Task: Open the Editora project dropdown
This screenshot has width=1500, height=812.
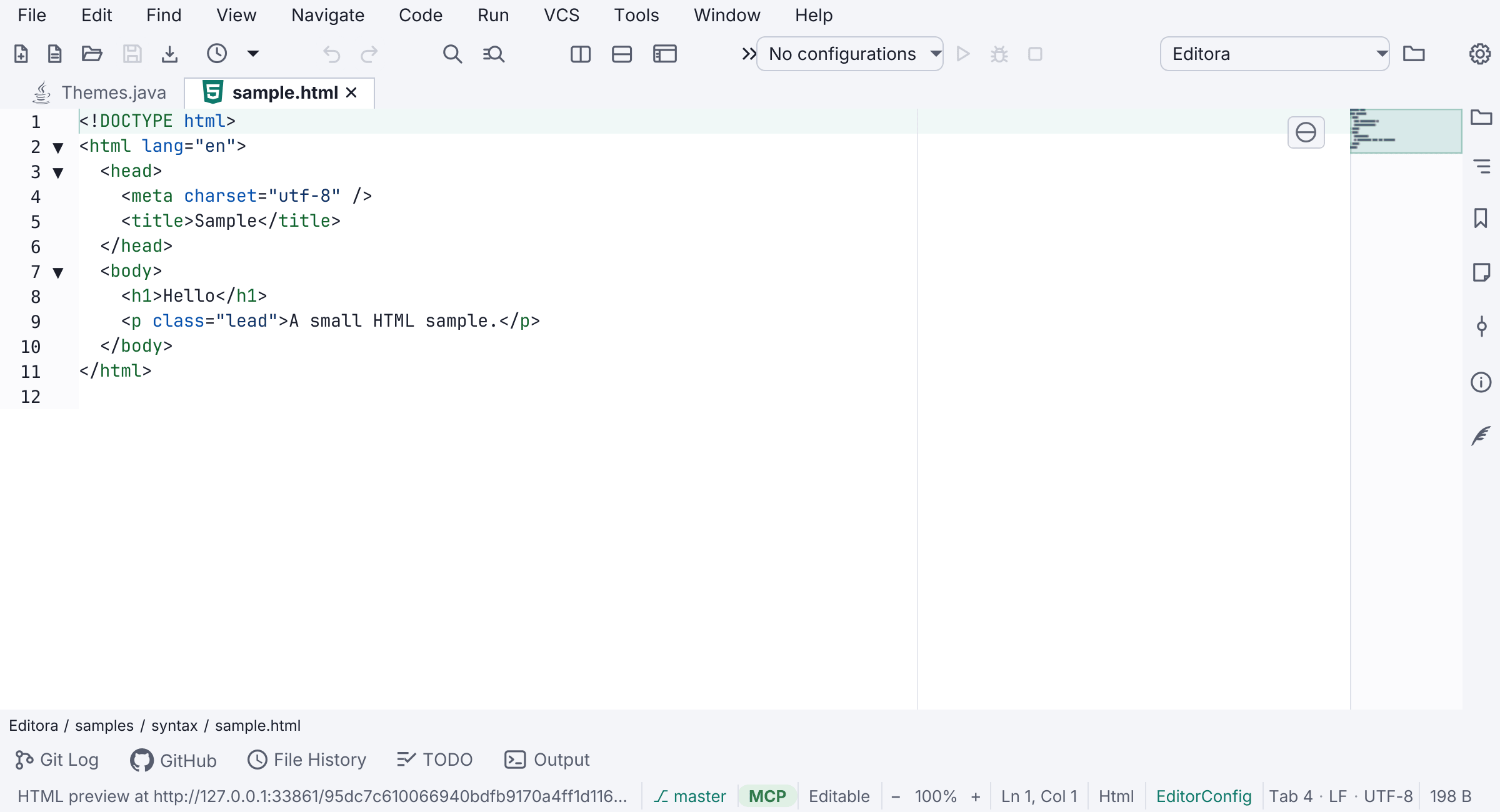Action: tap(1274, 54)
